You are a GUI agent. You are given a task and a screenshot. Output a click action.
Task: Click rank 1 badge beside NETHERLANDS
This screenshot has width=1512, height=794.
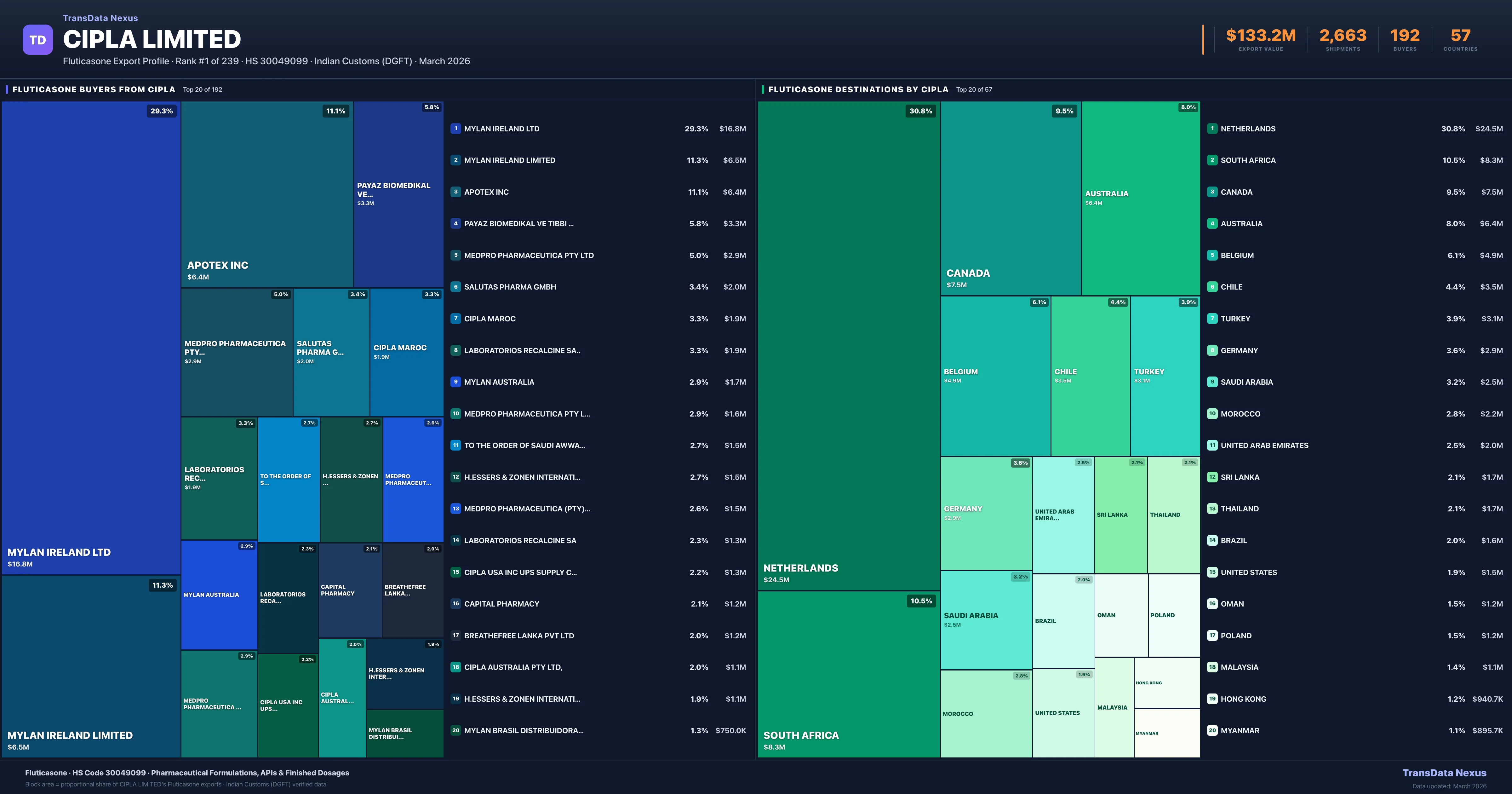click(x=1212, y=129)
